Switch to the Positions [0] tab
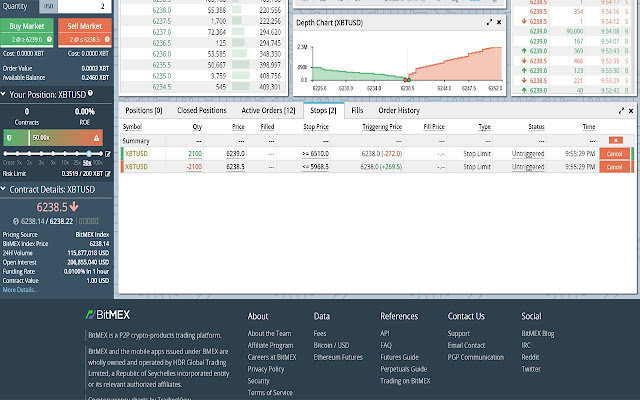 pos(144,110)
